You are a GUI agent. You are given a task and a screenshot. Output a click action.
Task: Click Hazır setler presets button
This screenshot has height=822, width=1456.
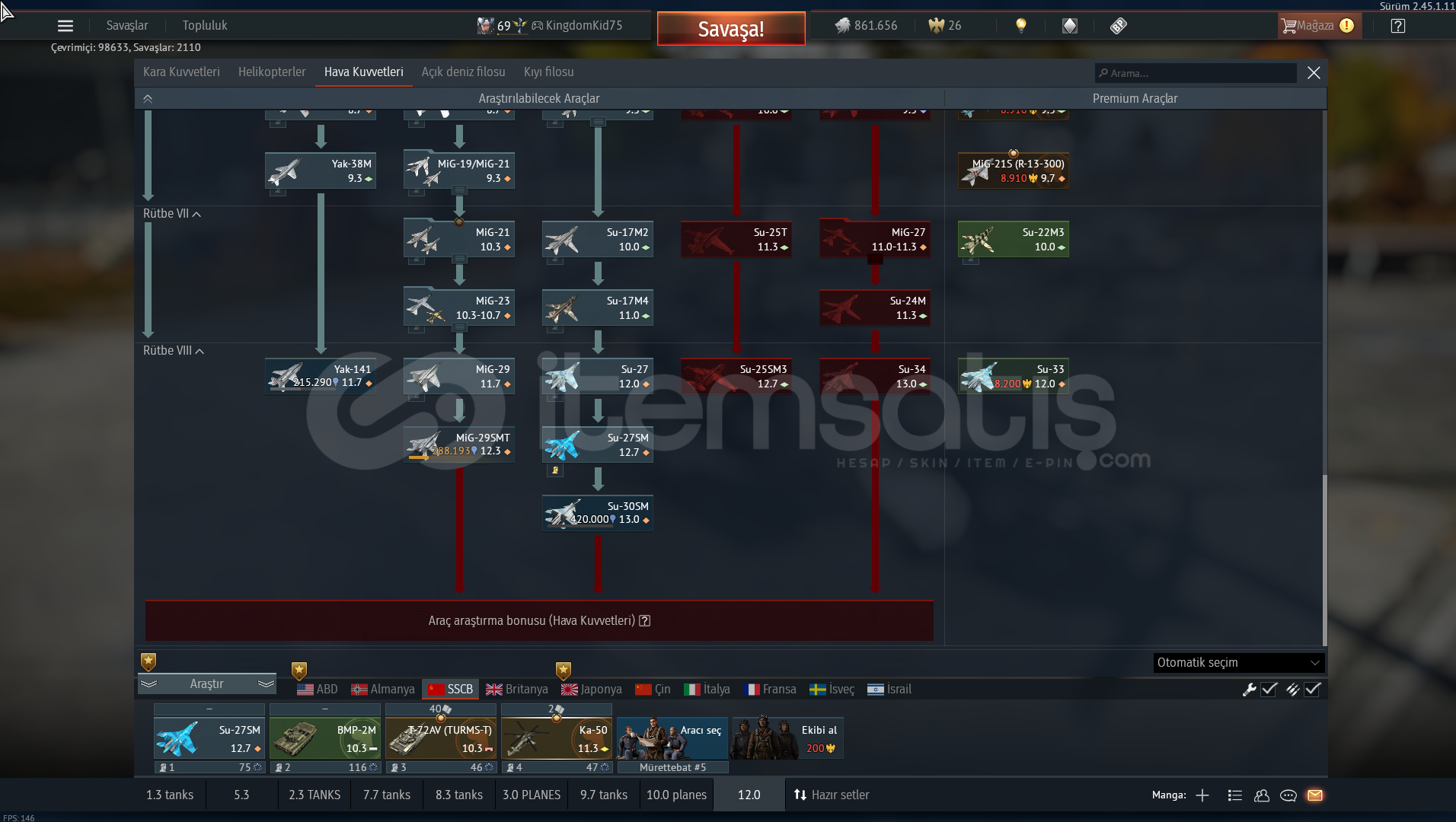click(x=832, y=795)
